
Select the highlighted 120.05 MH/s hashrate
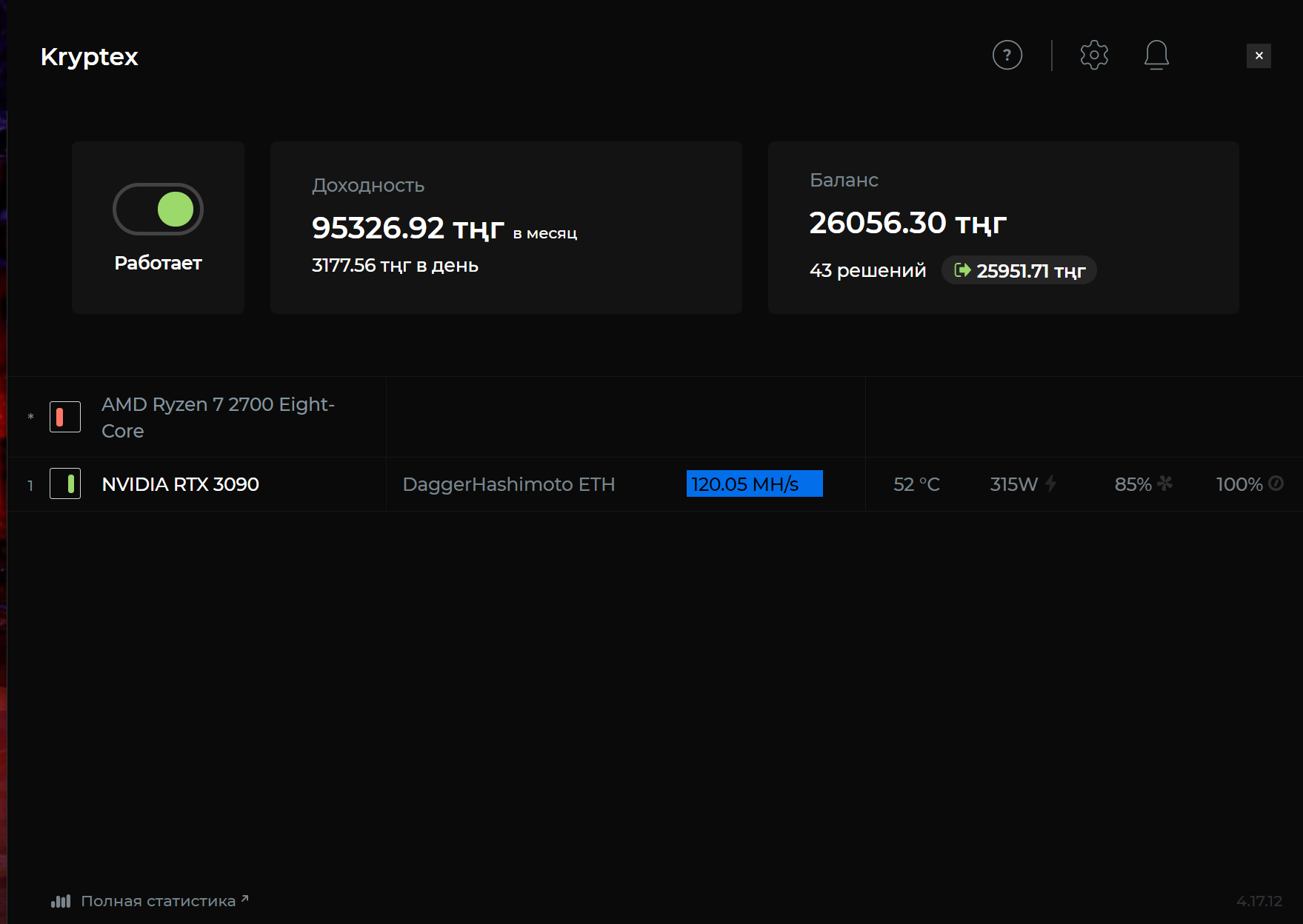pyautogui.click(x=755, y=484)
